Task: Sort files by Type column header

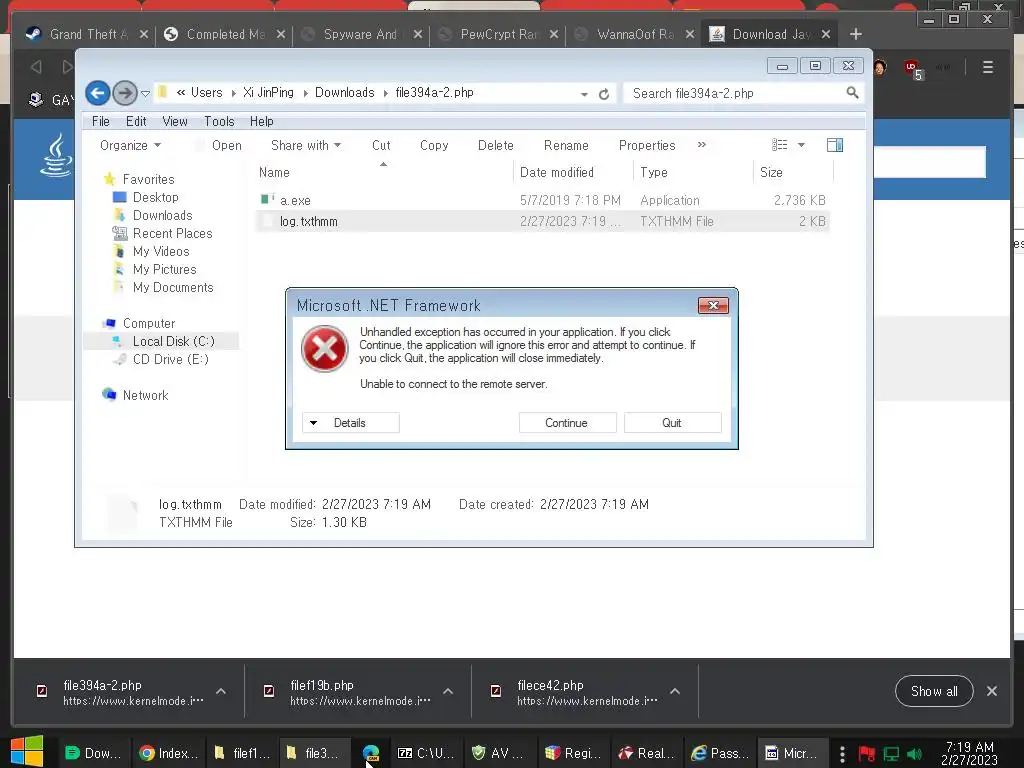Action: pyautogui.click(x=692, y=172)
